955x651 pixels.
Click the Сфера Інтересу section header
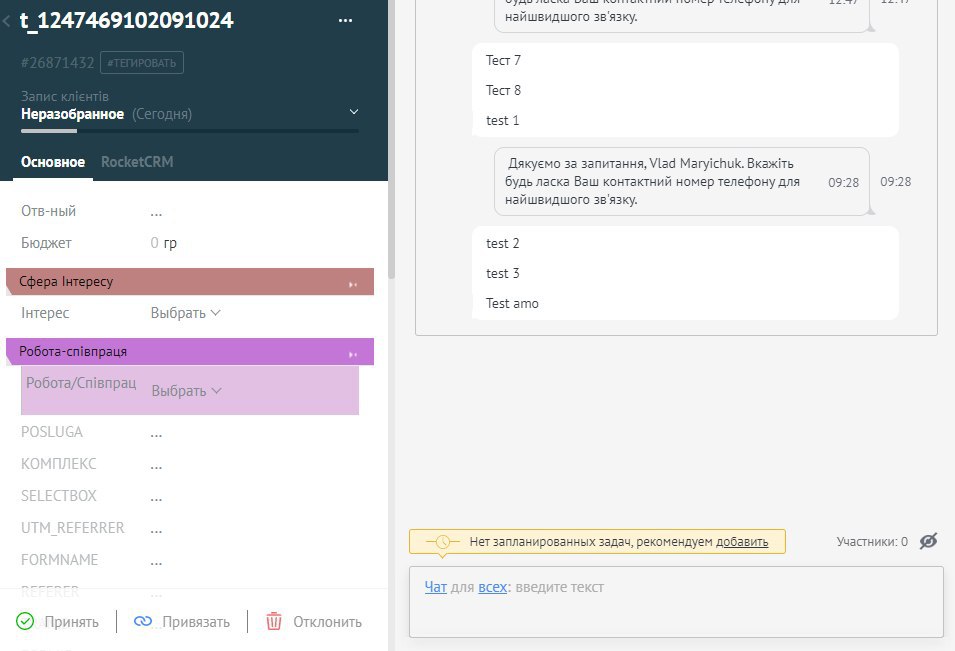[190, 281]
